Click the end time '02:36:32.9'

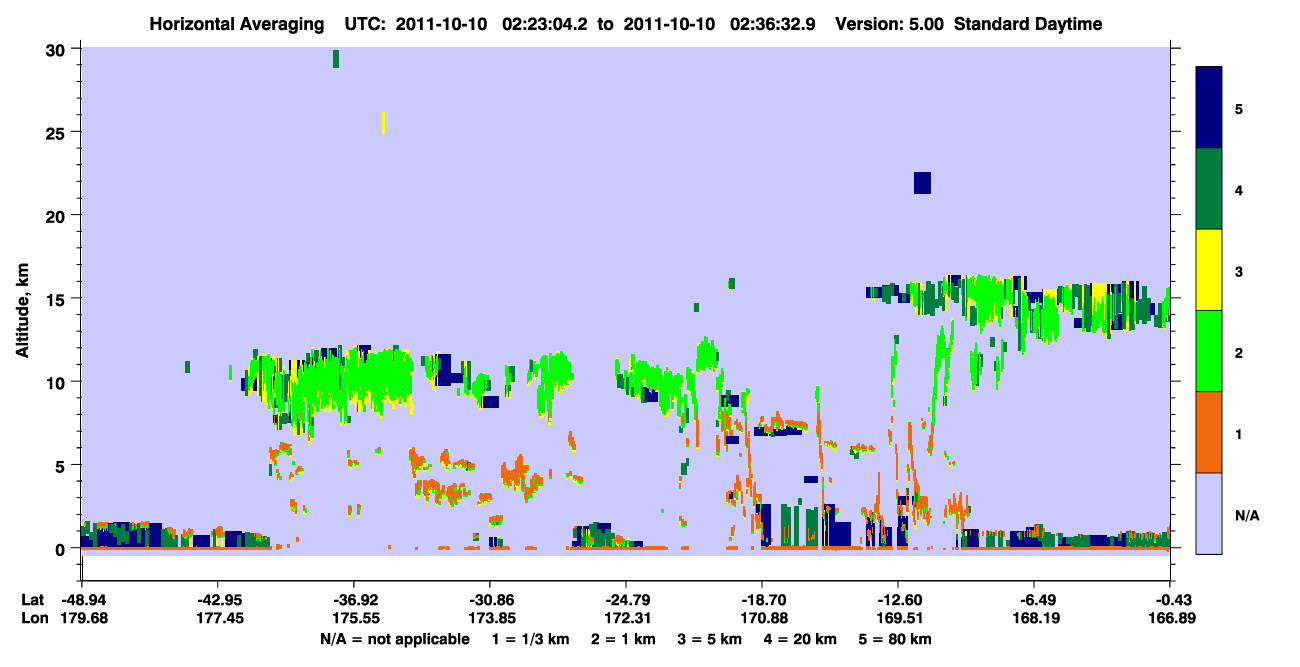774,24
